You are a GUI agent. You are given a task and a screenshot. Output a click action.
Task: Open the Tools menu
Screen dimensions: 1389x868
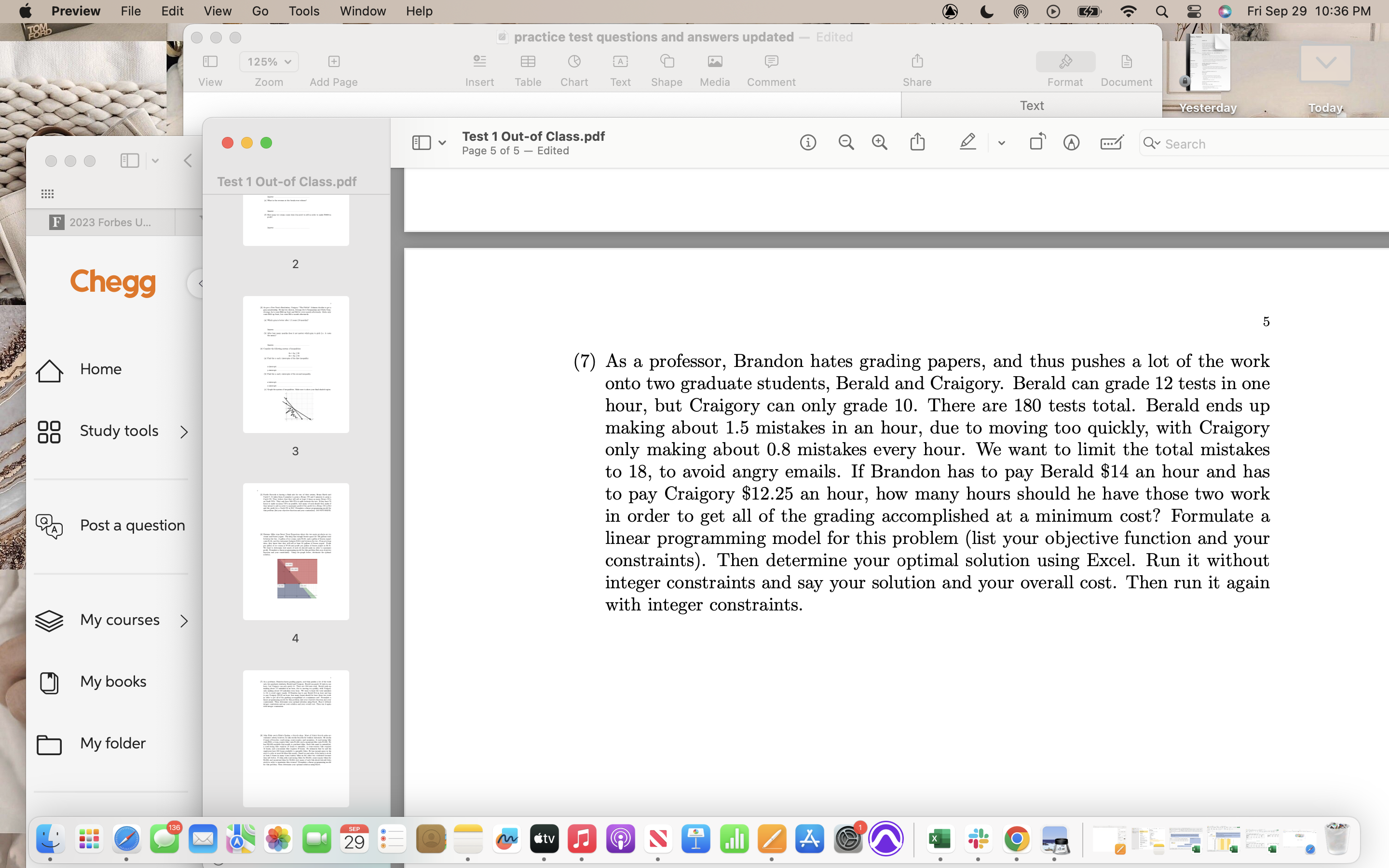point(304,11)
